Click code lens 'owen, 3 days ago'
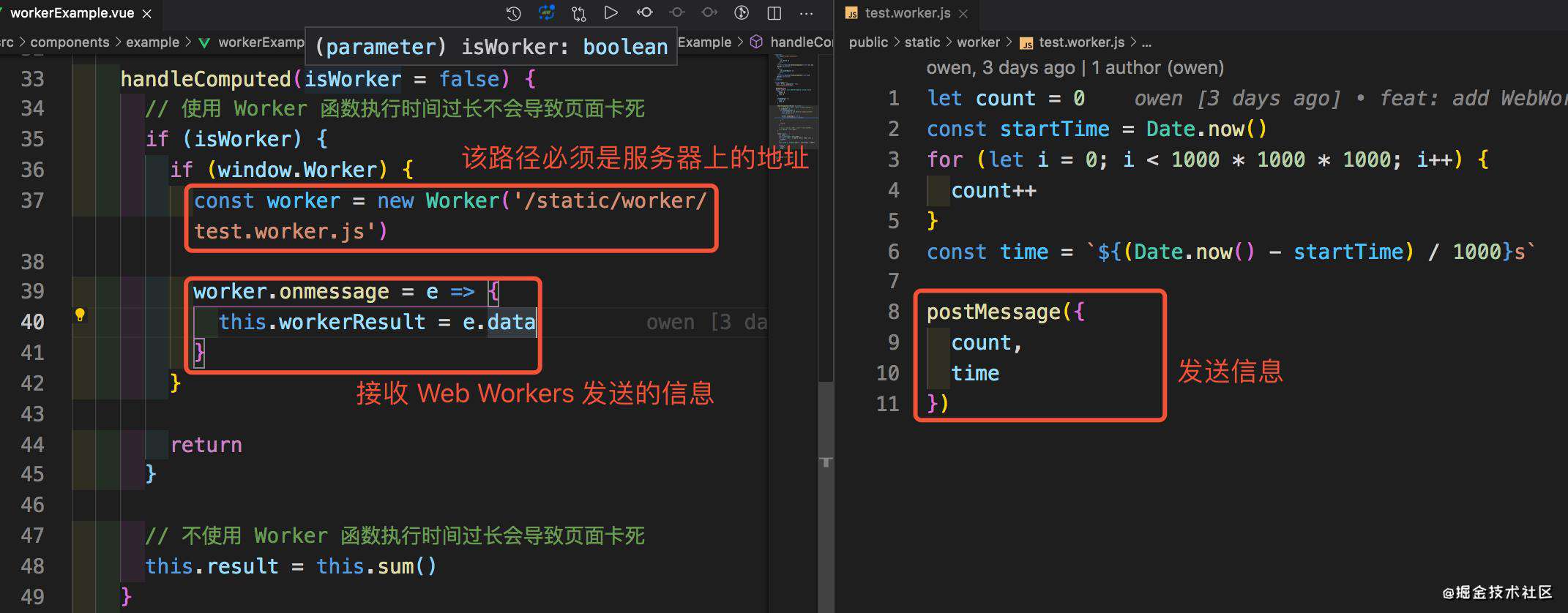The height and width of the screenshot is (613, 1568). [1001, 68]
